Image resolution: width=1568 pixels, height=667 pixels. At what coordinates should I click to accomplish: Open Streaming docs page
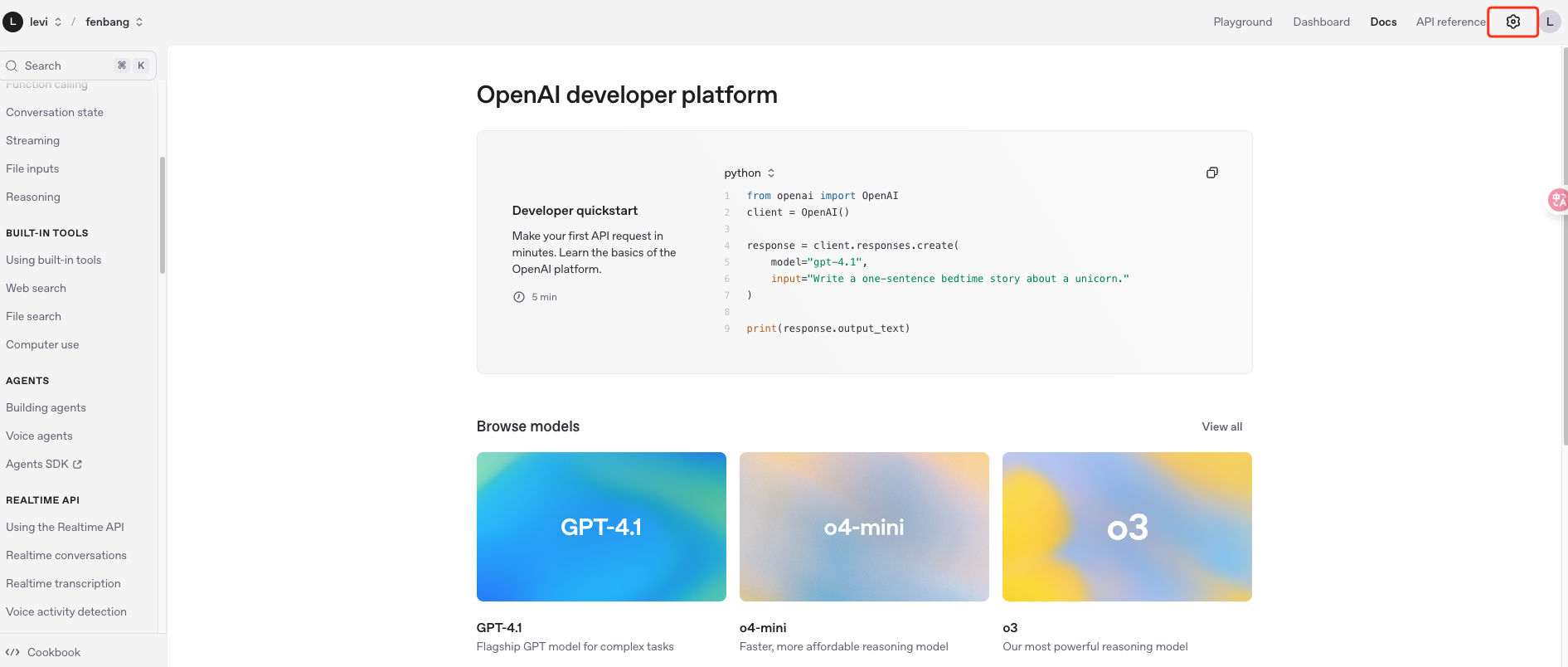click(x=32, y=140)
